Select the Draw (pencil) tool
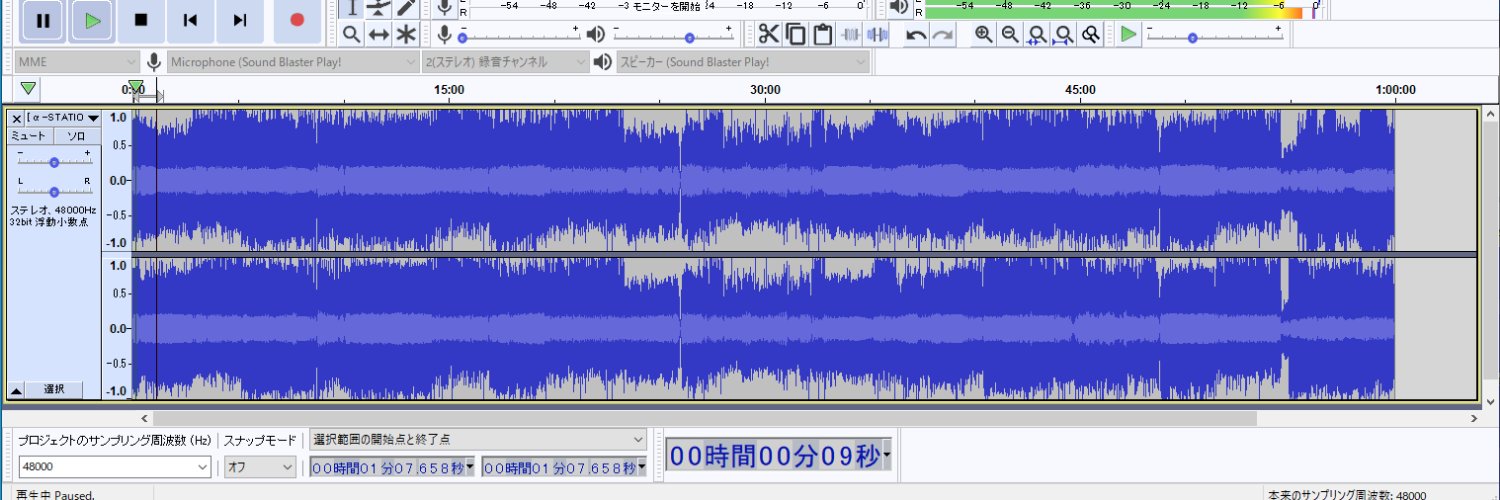The height and width of the screenshot is (500, 1500). click(x=405, y=8)
